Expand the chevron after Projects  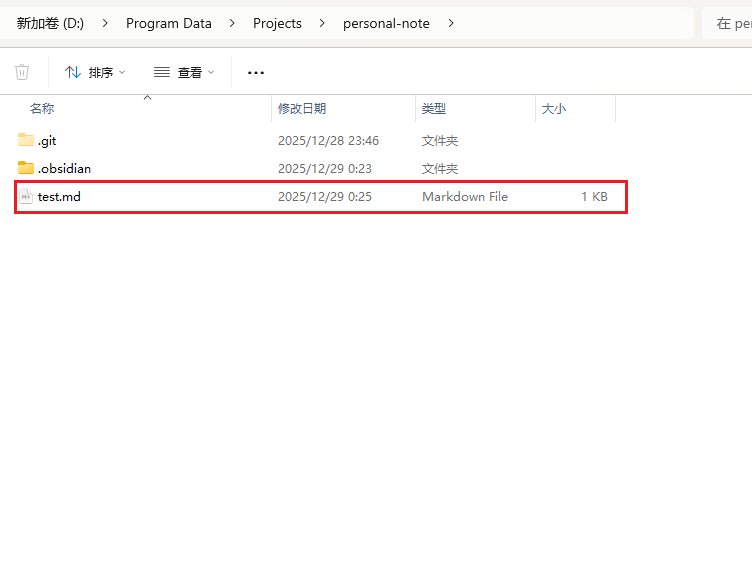[322, 23]
